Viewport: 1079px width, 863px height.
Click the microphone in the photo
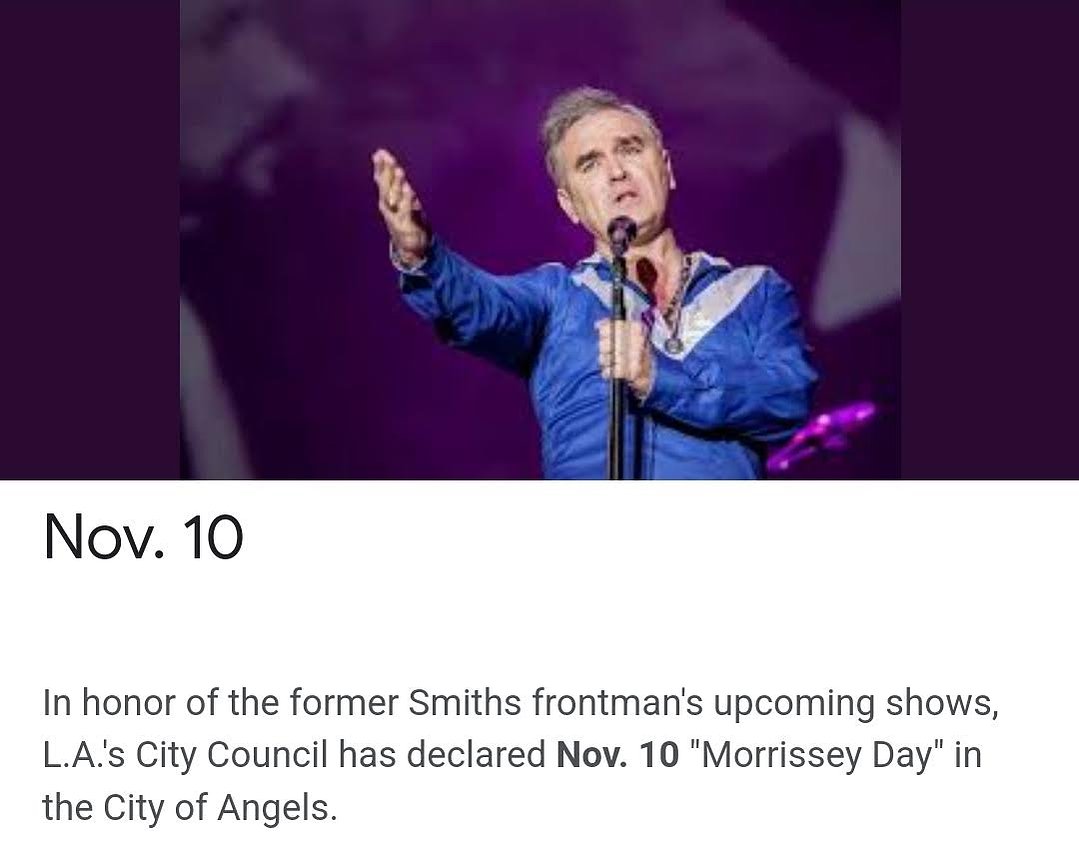click(622, 233)
